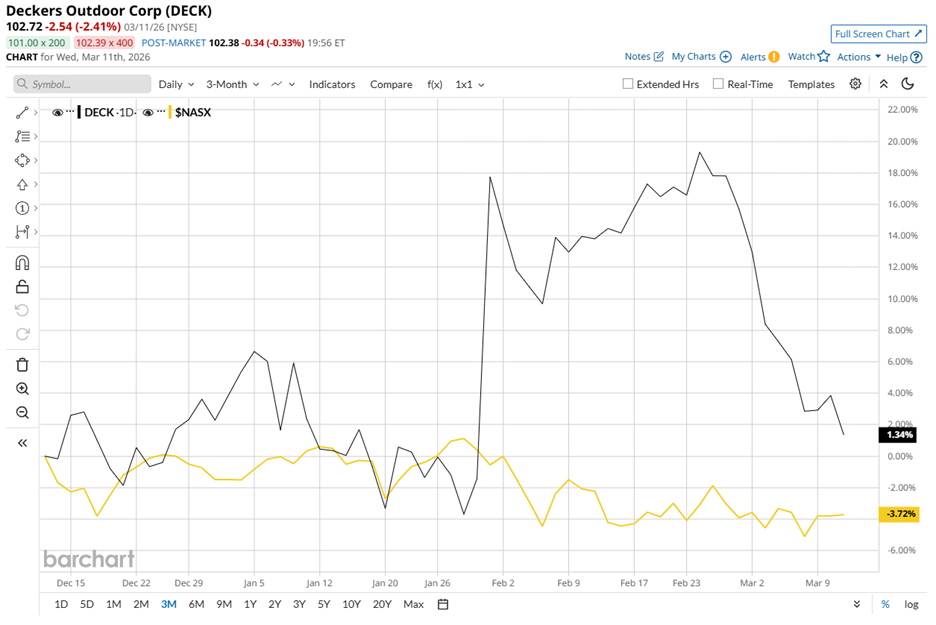Select the 5D time range

click(x=87, y=604)
